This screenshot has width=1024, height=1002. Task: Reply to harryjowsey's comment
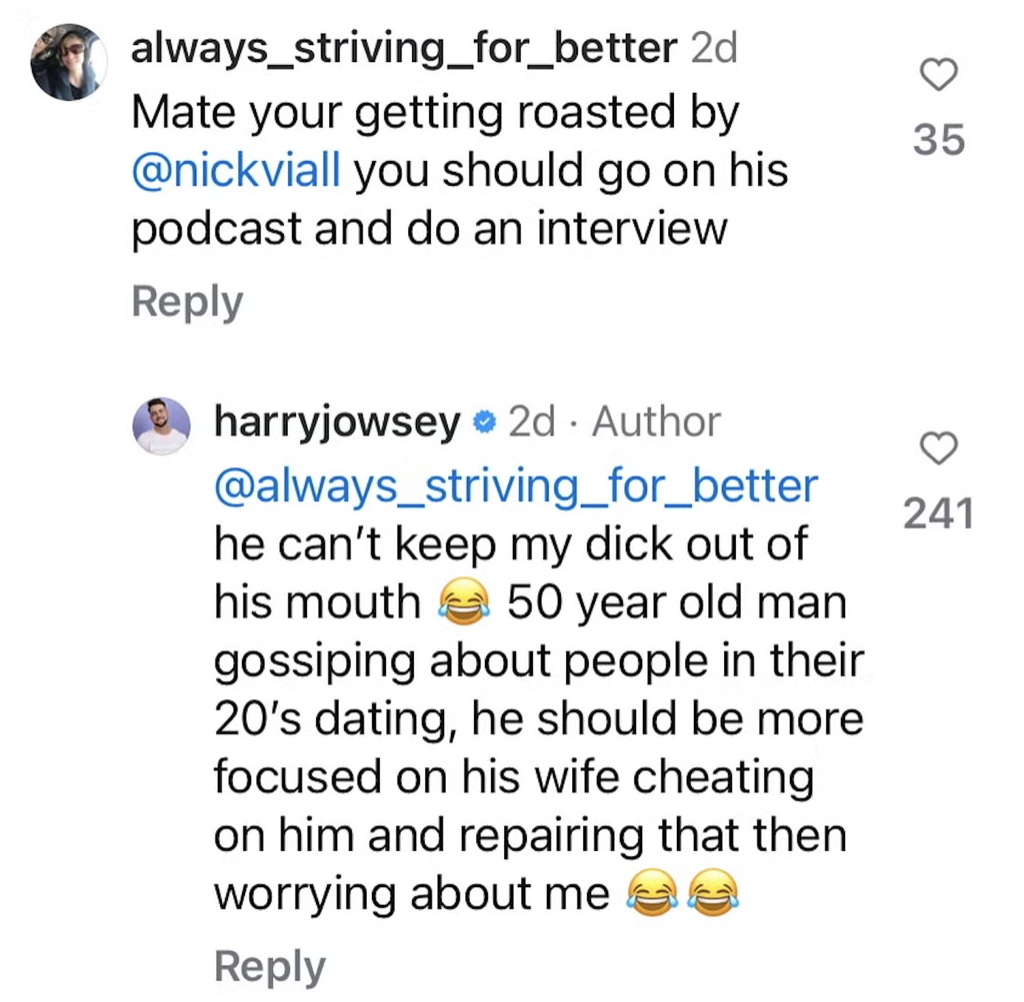268,965
